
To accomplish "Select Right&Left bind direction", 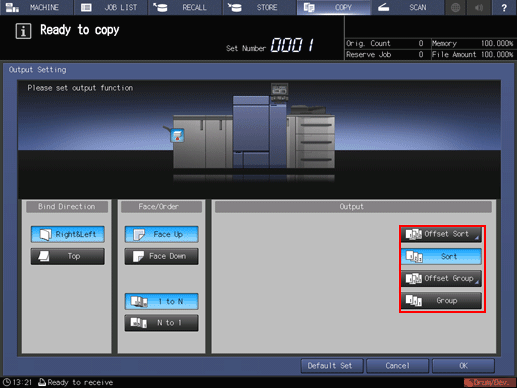I will coord(68,234).
